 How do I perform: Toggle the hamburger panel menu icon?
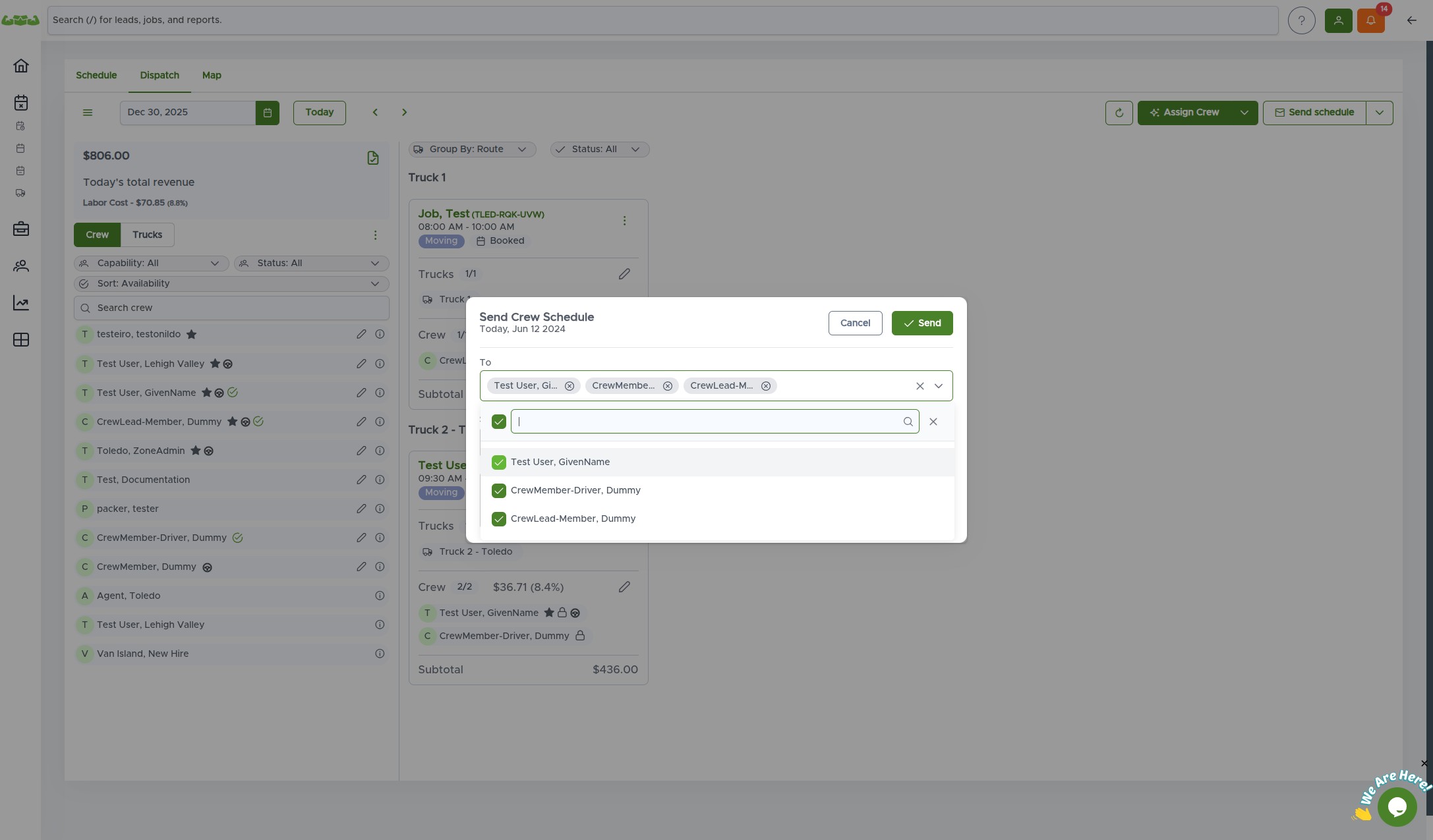tap(88, 113)
